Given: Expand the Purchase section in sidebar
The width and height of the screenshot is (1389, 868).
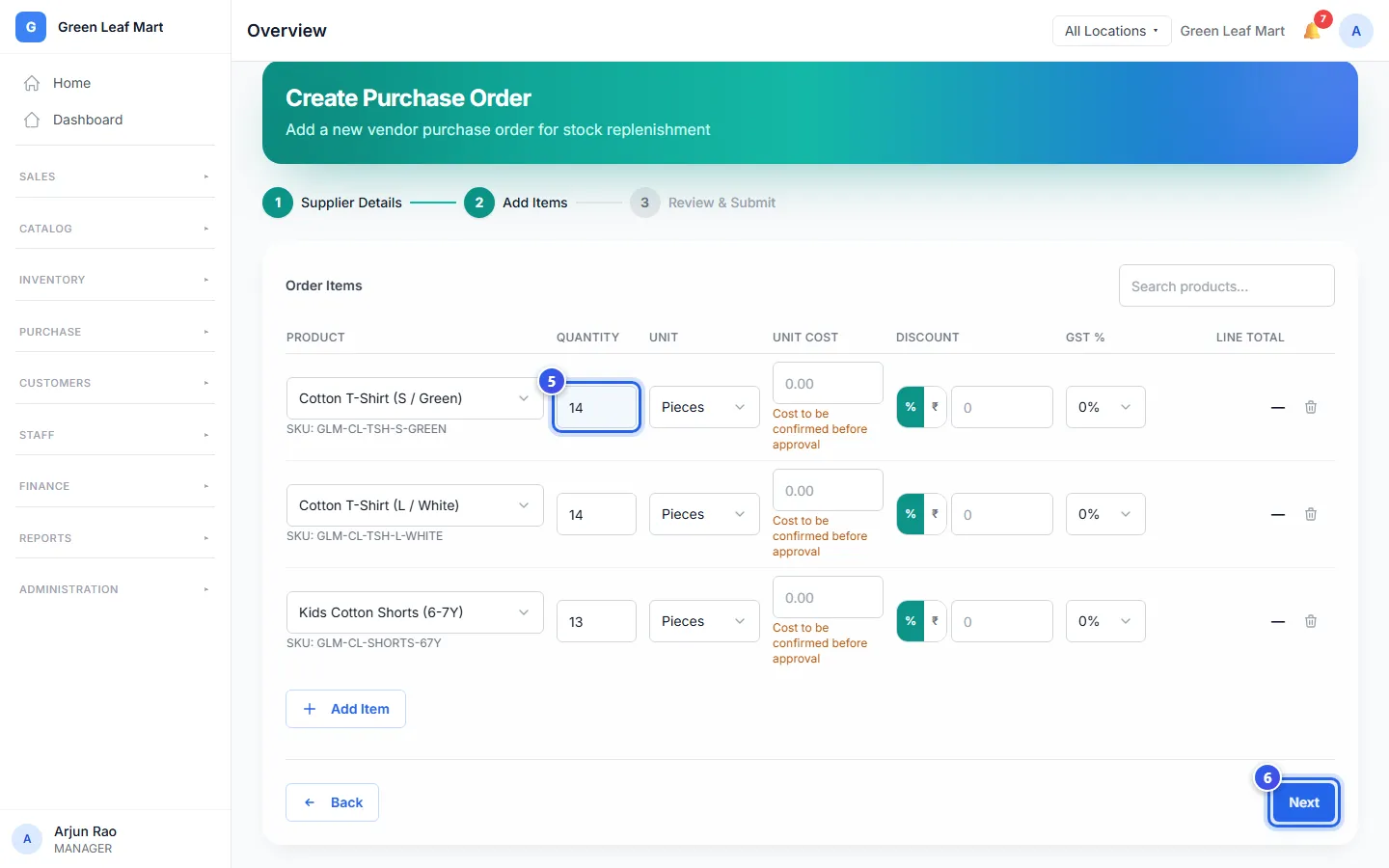Looking at the screenshot, I should [x=116, y=332].
